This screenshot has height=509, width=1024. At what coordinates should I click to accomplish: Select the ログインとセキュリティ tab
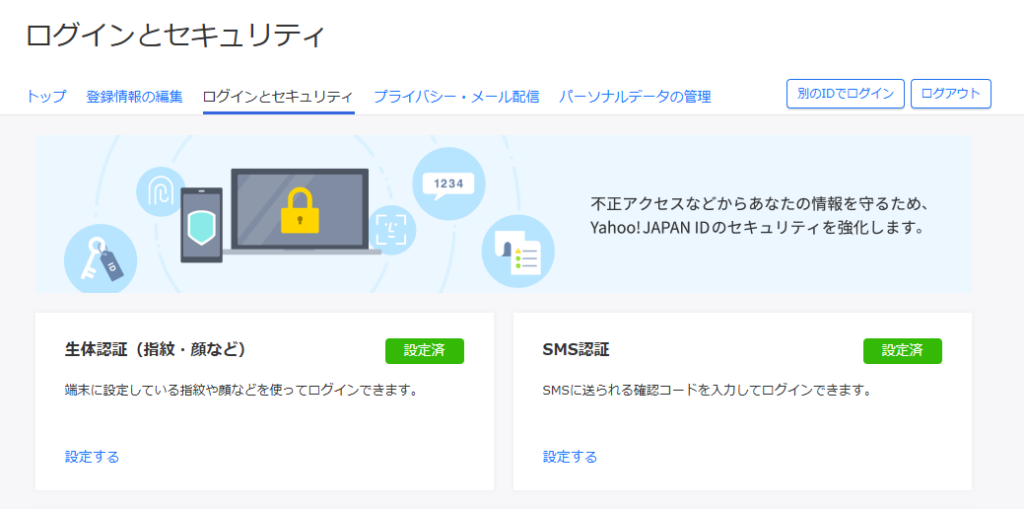tap(278, 97)
